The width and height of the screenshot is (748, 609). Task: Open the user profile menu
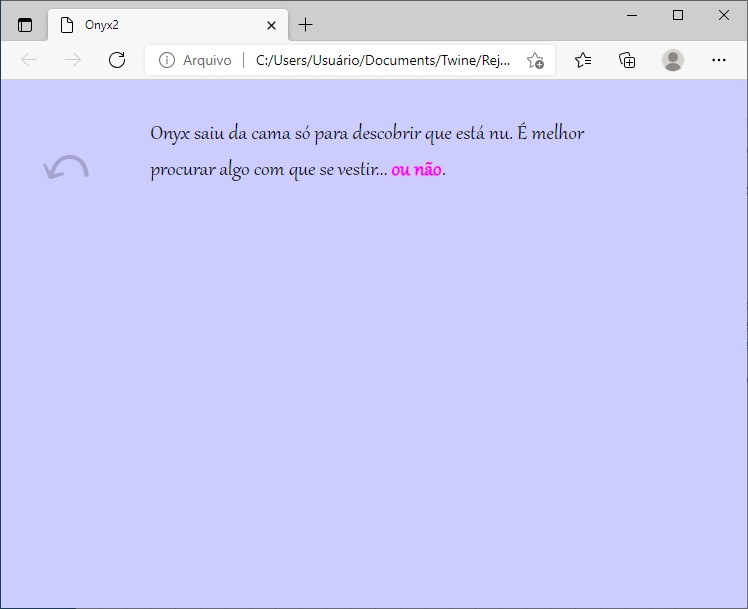point(673,60)
